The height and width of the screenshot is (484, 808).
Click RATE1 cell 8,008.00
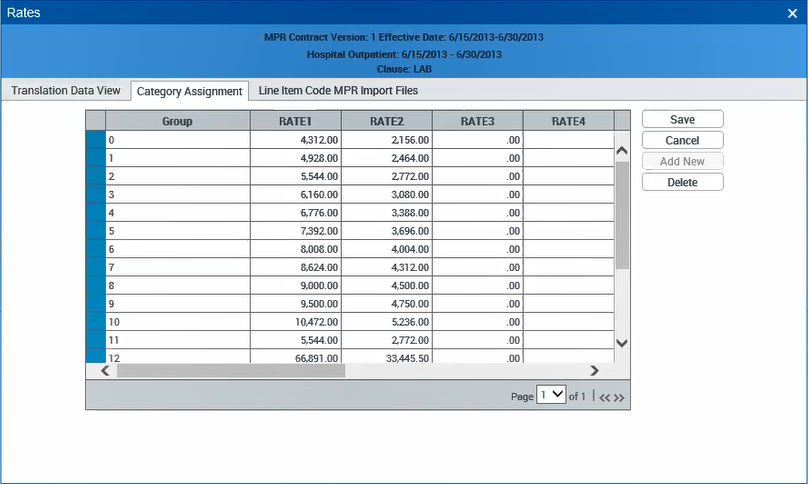tap(296, 249)
